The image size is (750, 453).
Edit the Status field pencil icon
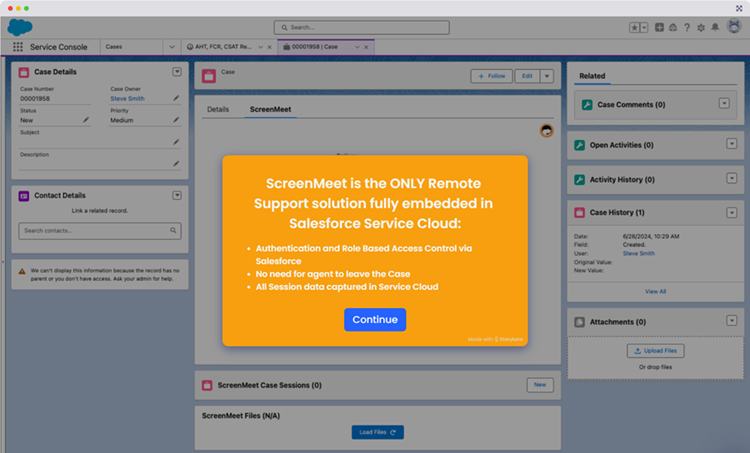(86, 120)
